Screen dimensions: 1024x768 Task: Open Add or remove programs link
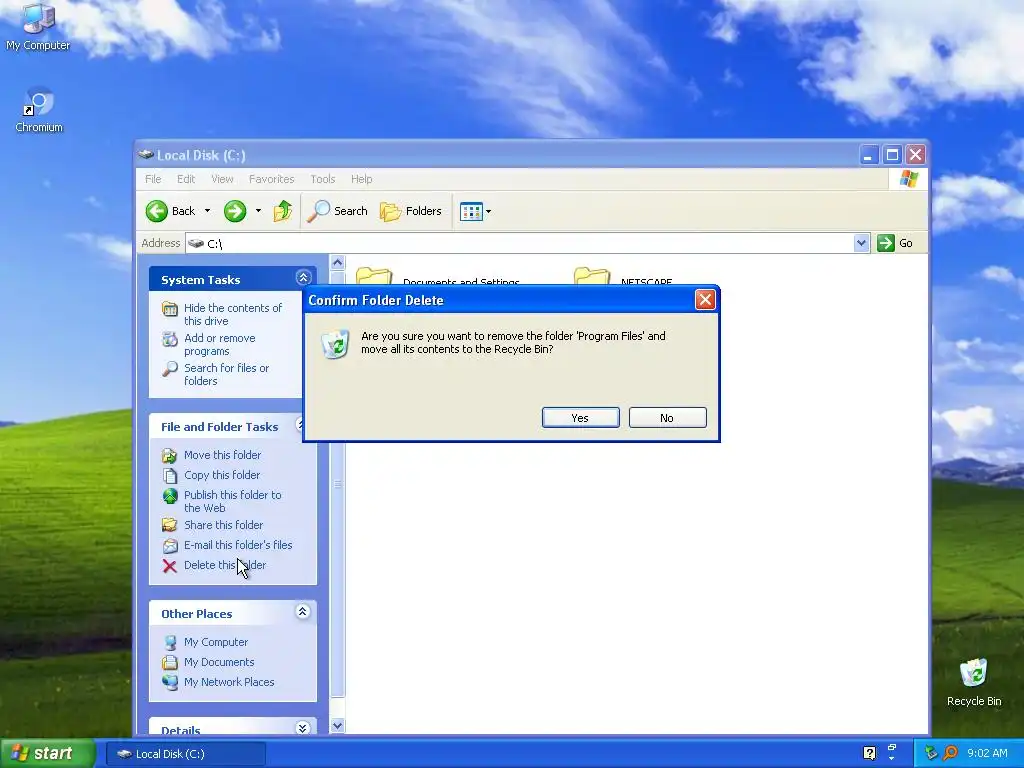(x=219, y=344)
